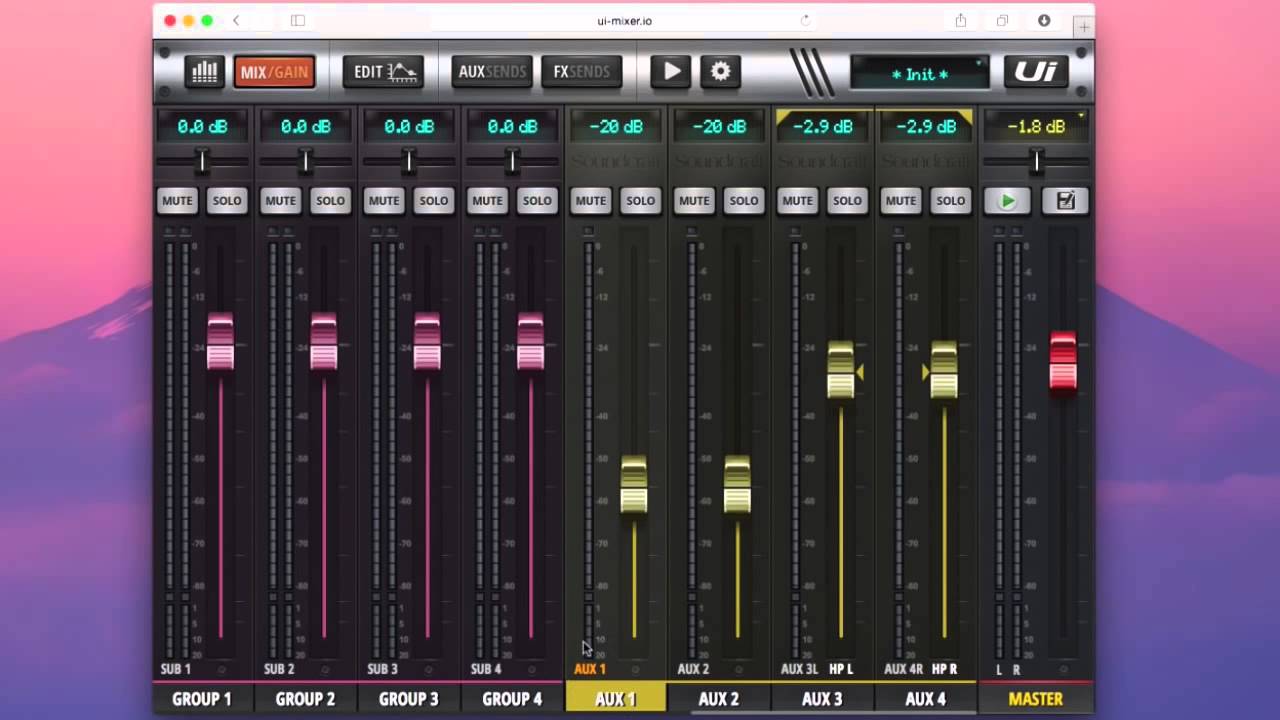
Task: Click AUX 1 level readout -20 dB
Action: point(616,127)
